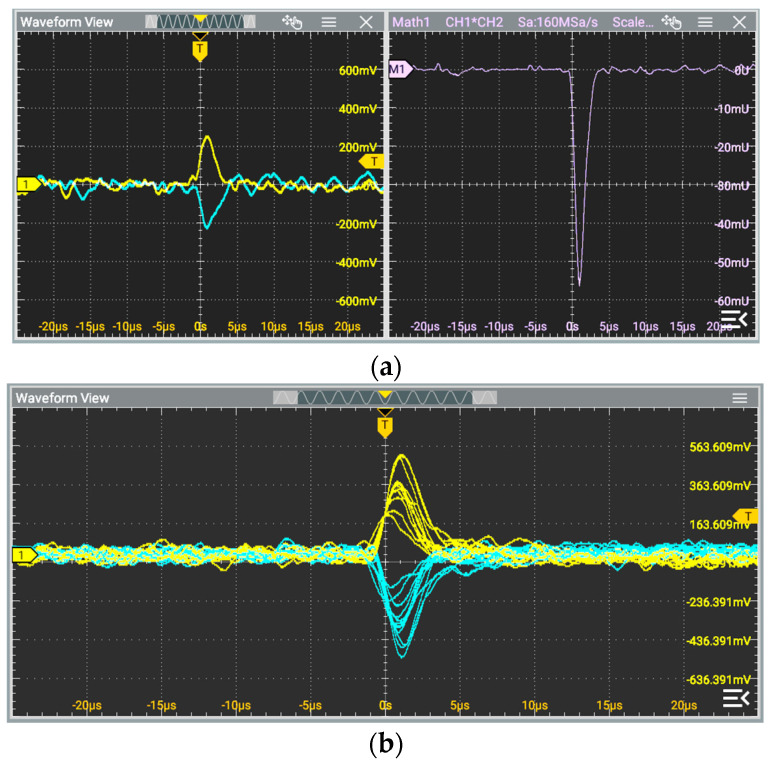Close the Math1 panel

(739, 22)
